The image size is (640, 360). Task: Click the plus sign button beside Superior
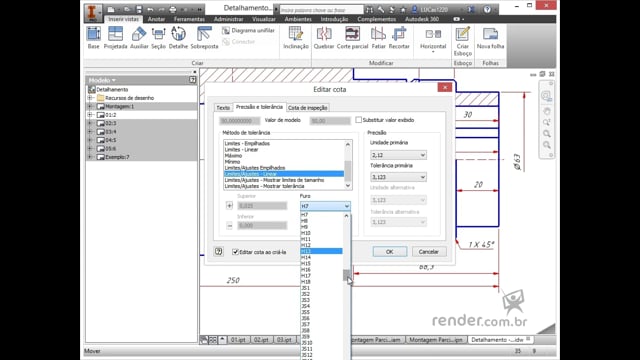tap(229, 206)
